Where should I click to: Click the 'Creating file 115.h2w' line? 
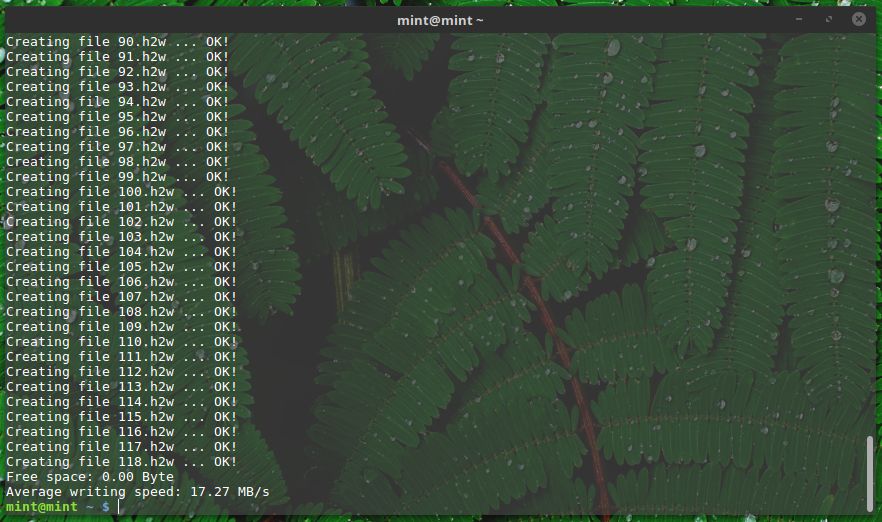pos(122,417)
